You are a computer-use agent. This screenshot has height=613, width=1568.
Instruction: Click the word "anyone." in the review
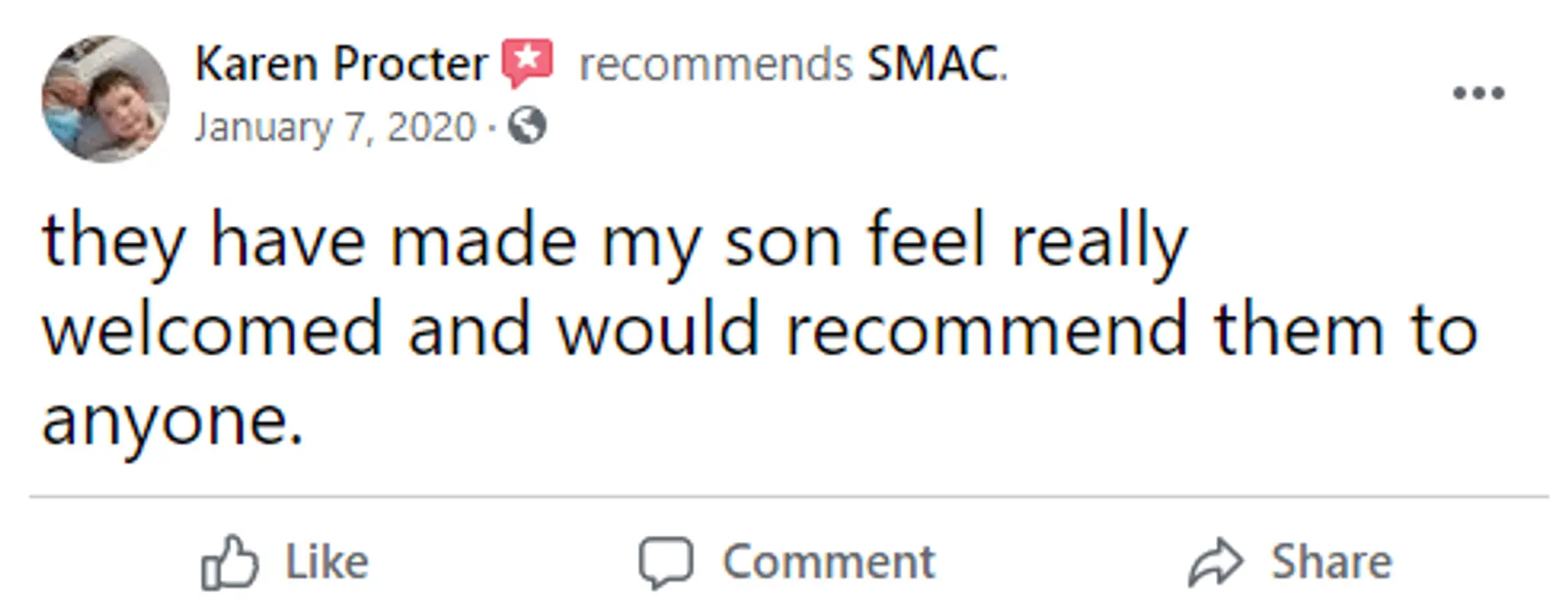(x=173, y=420)
